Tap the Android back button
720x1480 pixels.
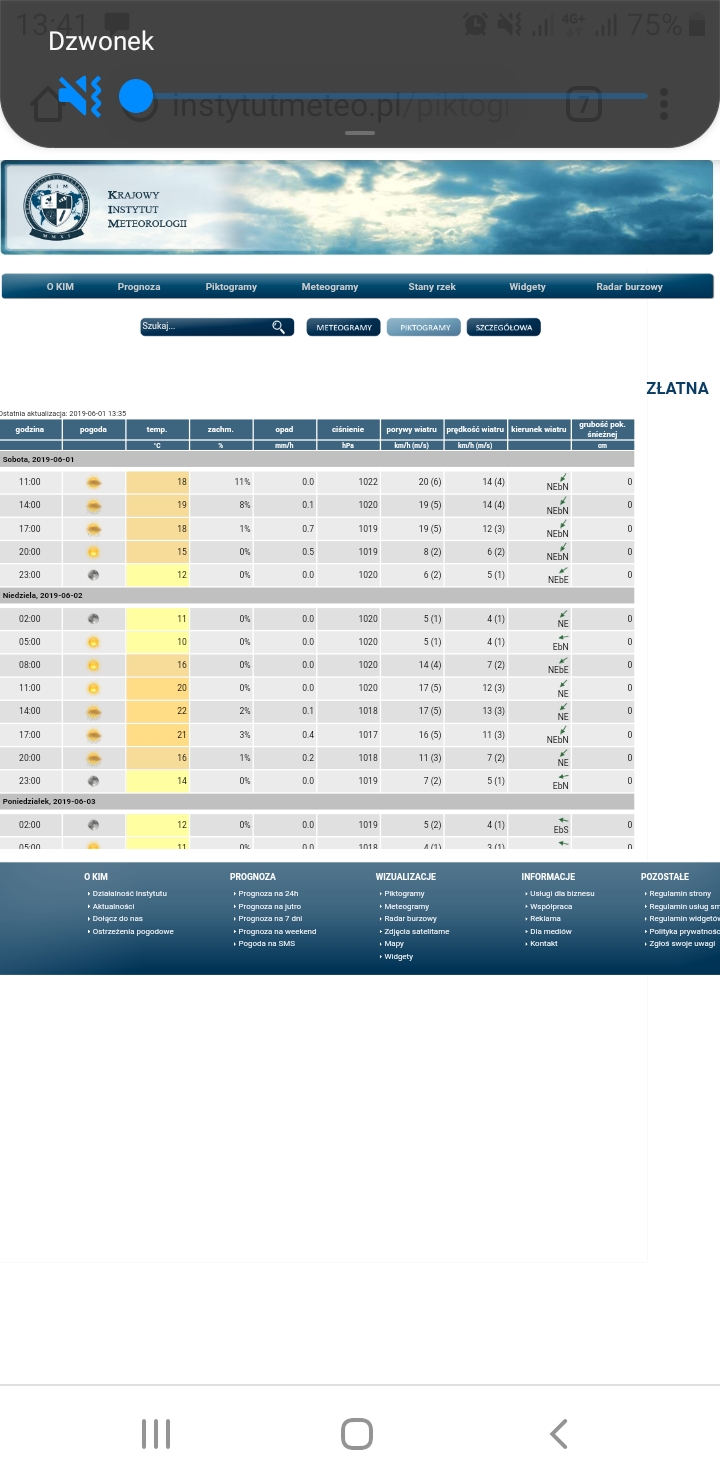(559, 1434)
